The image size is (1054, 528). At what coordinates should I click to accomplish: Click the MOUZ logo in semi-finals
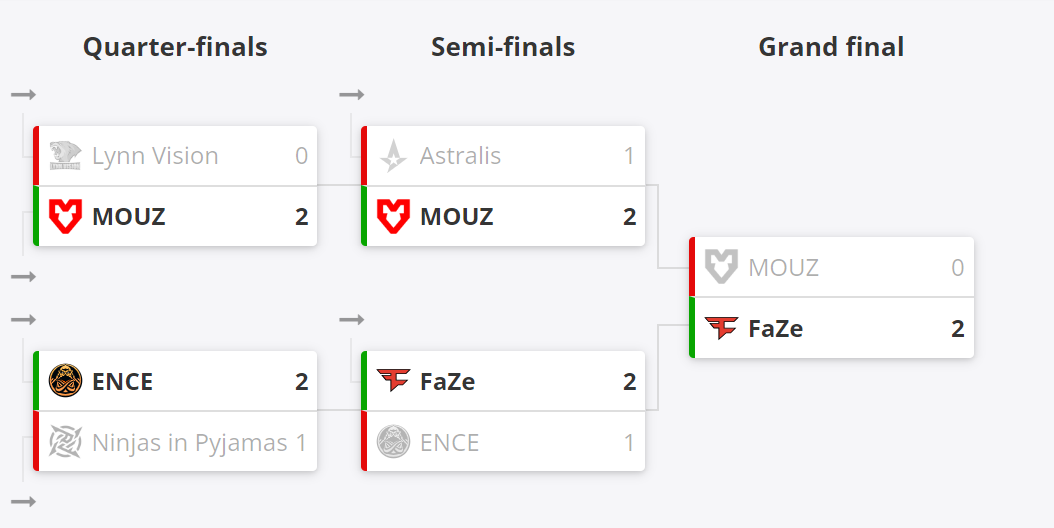393,216
